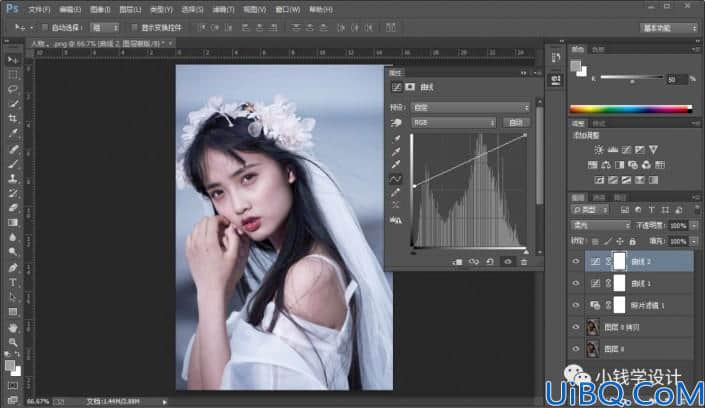The image size is (705, 408).
Task: Select the Brush tool
Action: (13, 164)
